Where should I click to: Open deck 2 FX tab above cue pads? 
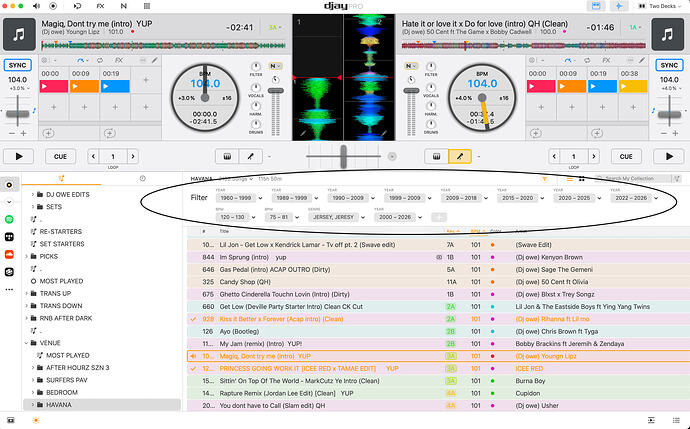point(606,60)
